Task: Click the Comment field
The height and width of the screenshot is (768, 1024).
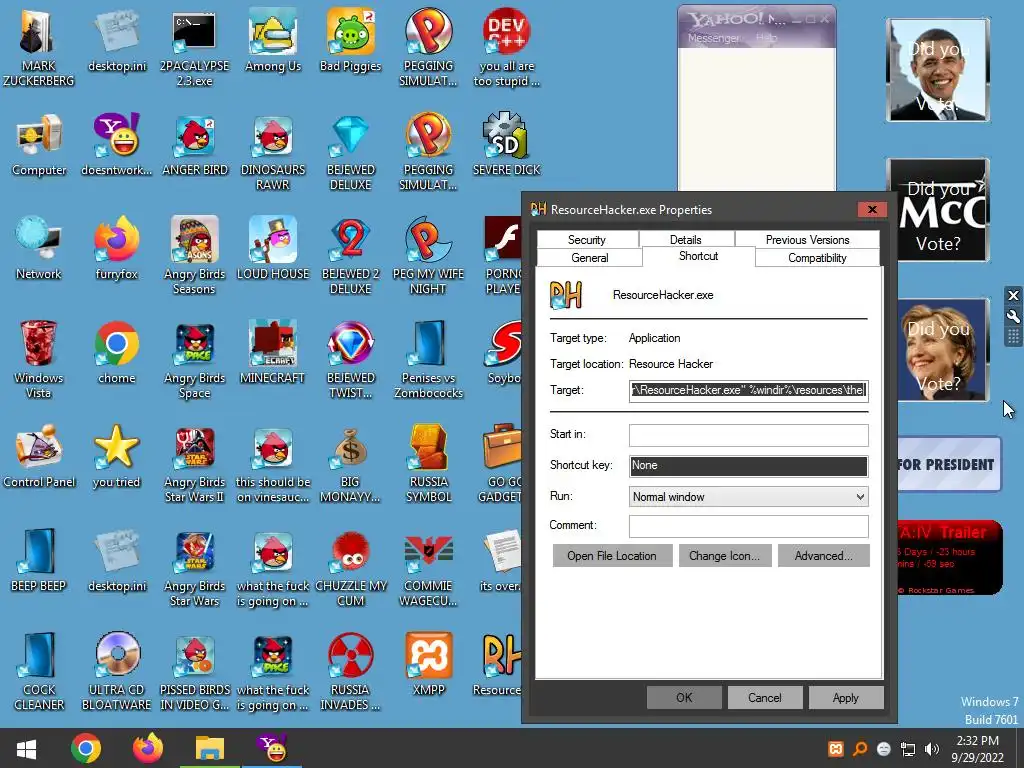Action: 748,526
